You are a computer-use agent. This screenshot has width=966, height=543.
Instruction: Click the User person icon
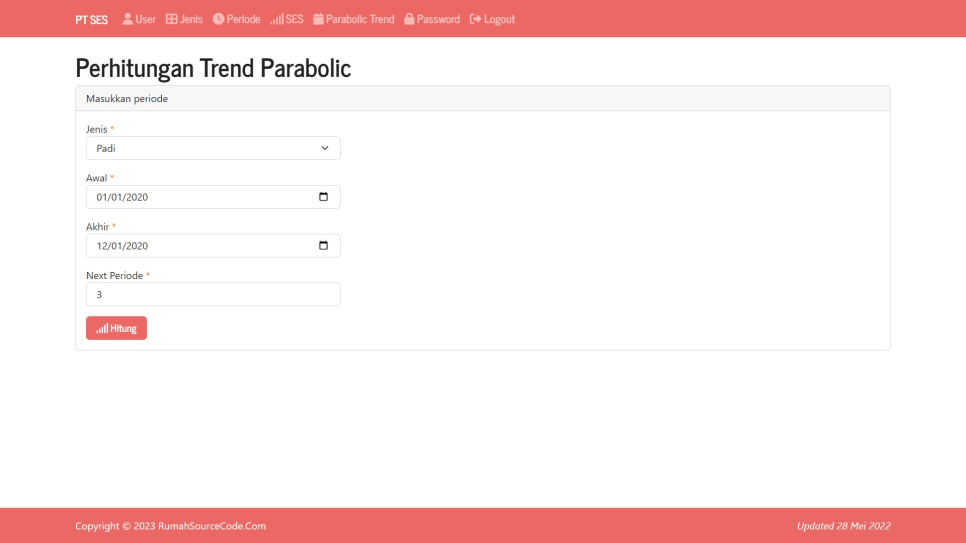(x=128, y=18)
